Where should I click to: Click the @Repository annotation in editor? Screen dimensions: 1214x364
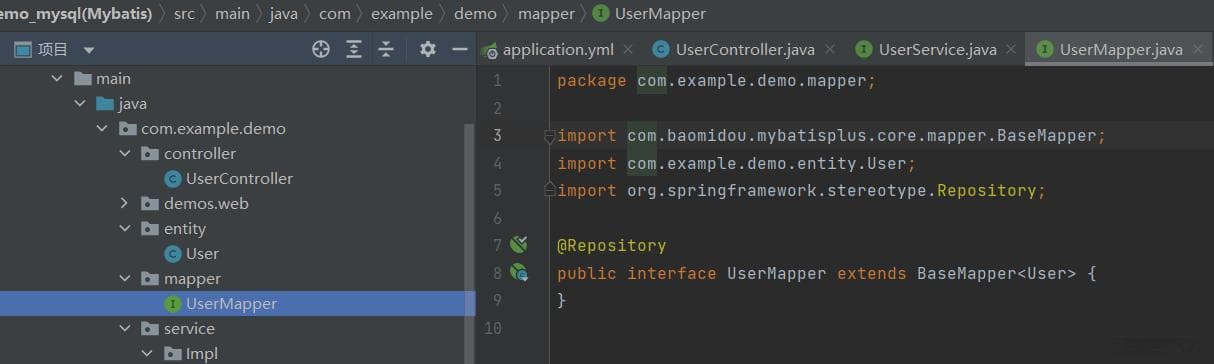pos(611,245)
